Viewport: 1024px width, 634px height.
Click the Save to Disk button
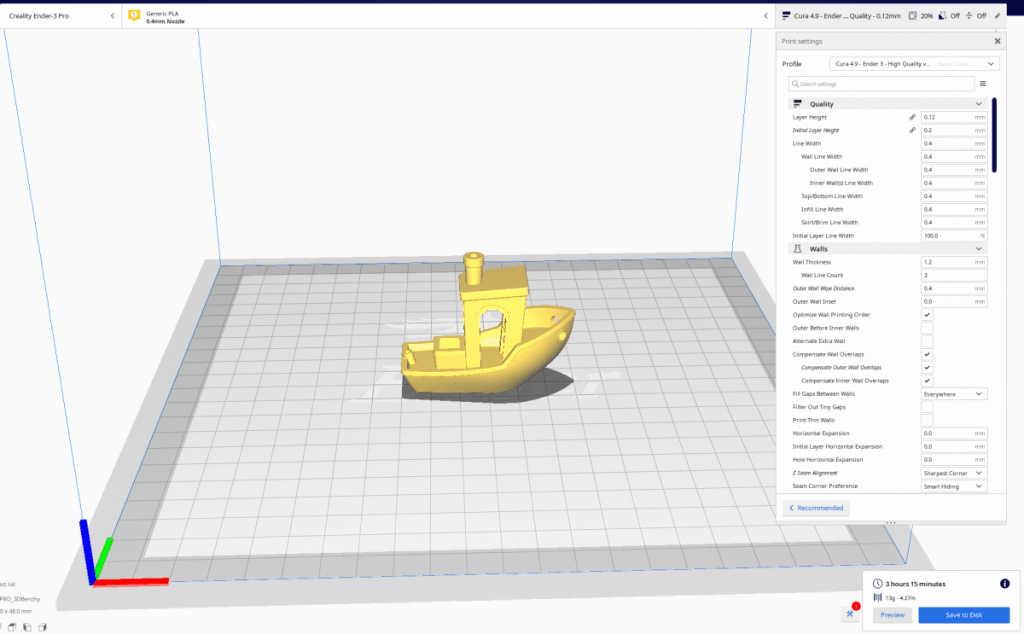click(963, 614)
